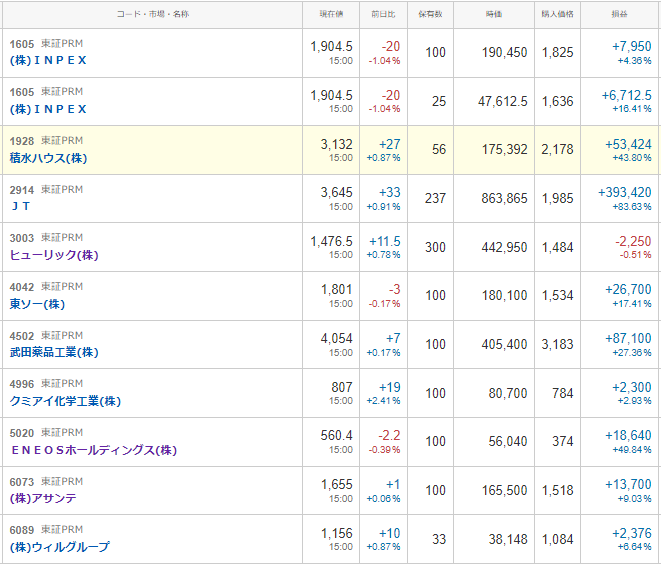Click the market value 47,612.5
Viewport: 661px width, 564px height.
[x=502, y=102]
